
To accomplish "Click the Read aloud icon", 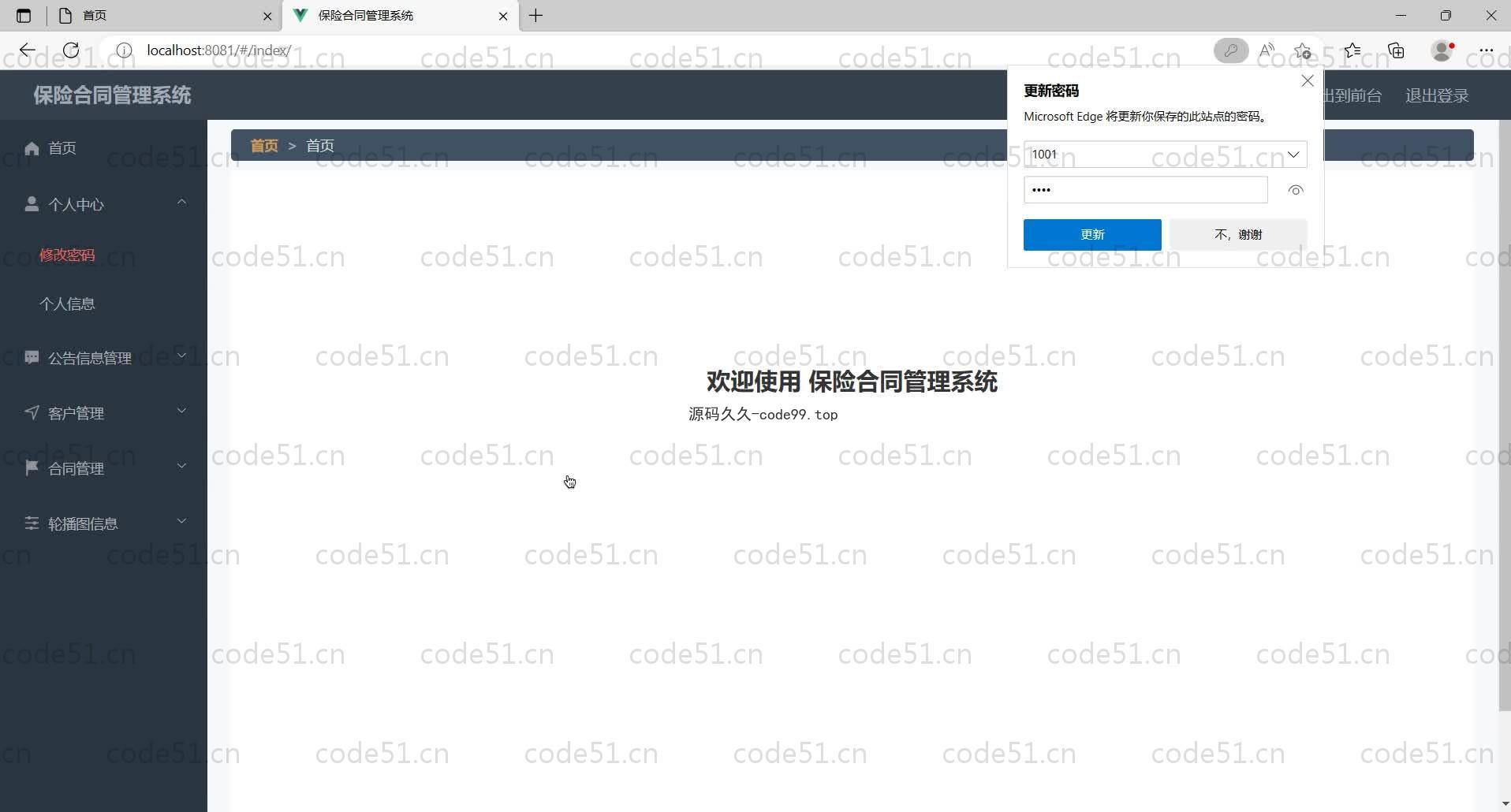I will click(1267, 50).
